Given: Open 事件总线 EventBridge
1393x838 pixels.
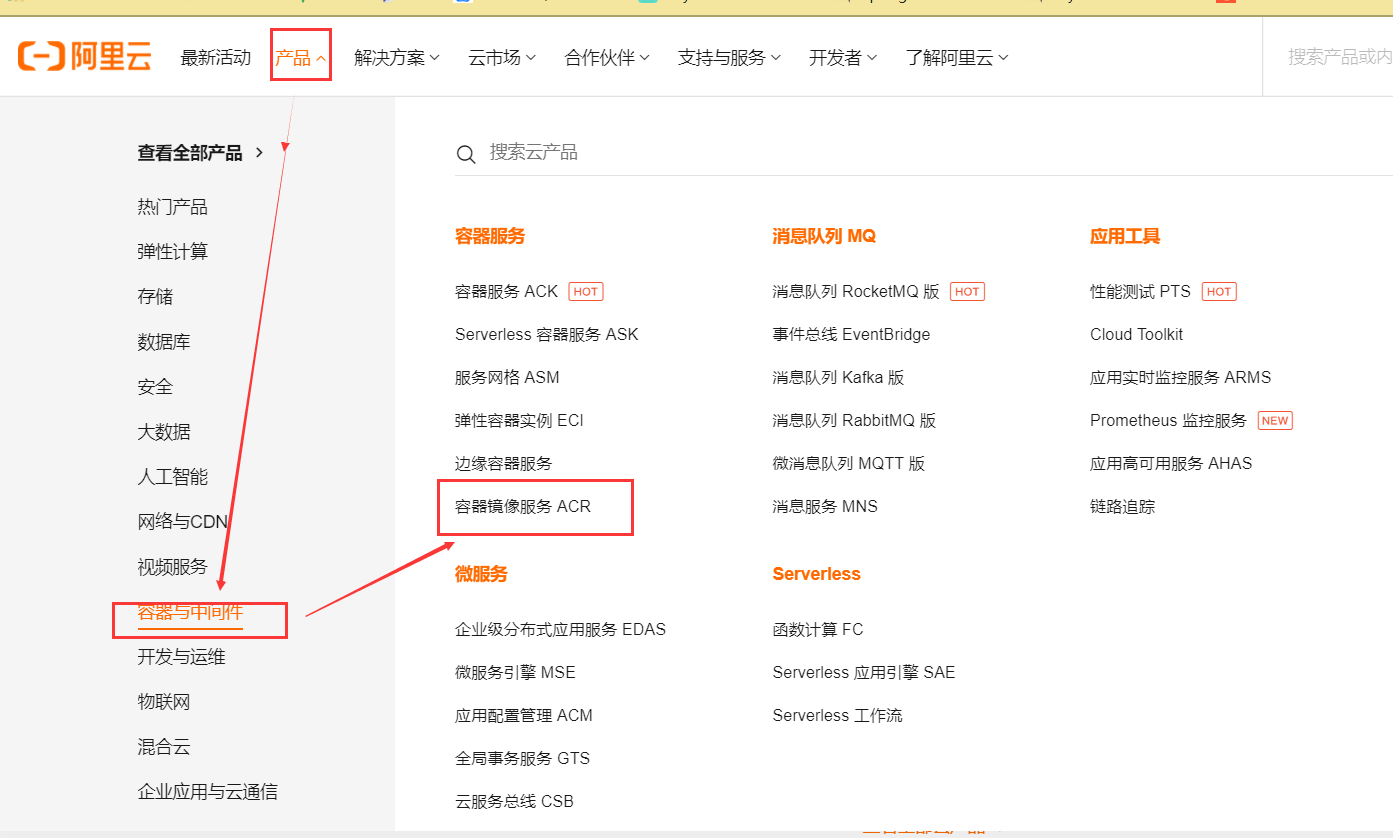Looking at the screenshot, I should pyautogui.click(x=851, y=335).
